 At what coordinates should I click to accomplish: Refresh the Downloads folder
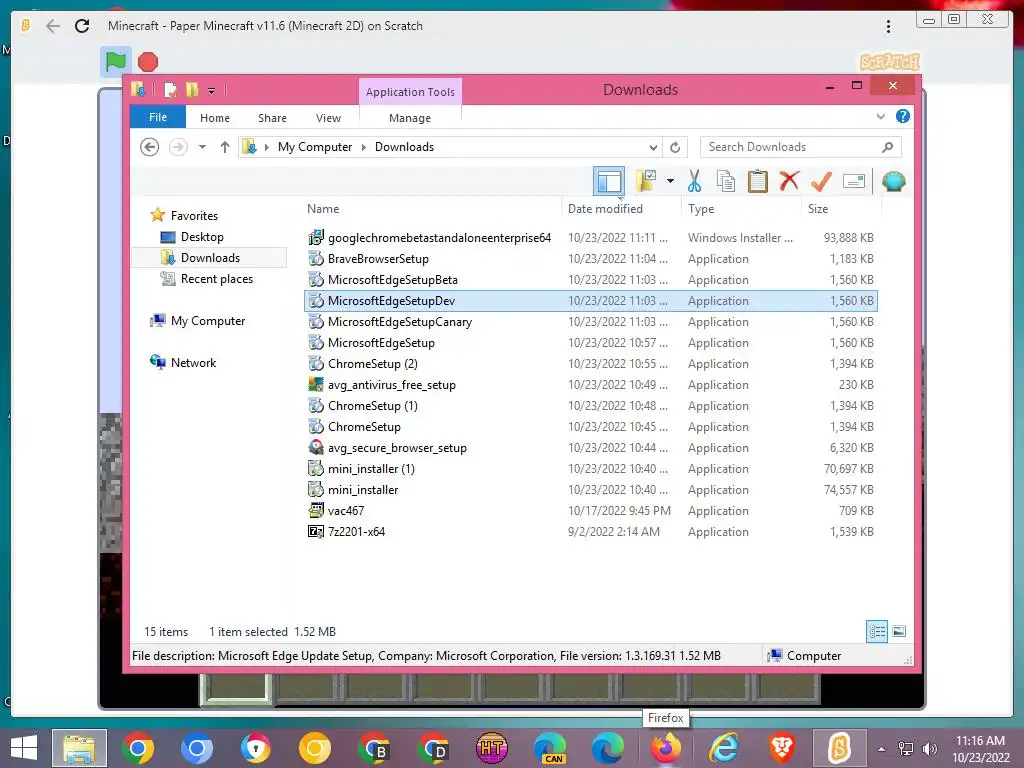tap(675, 148)
